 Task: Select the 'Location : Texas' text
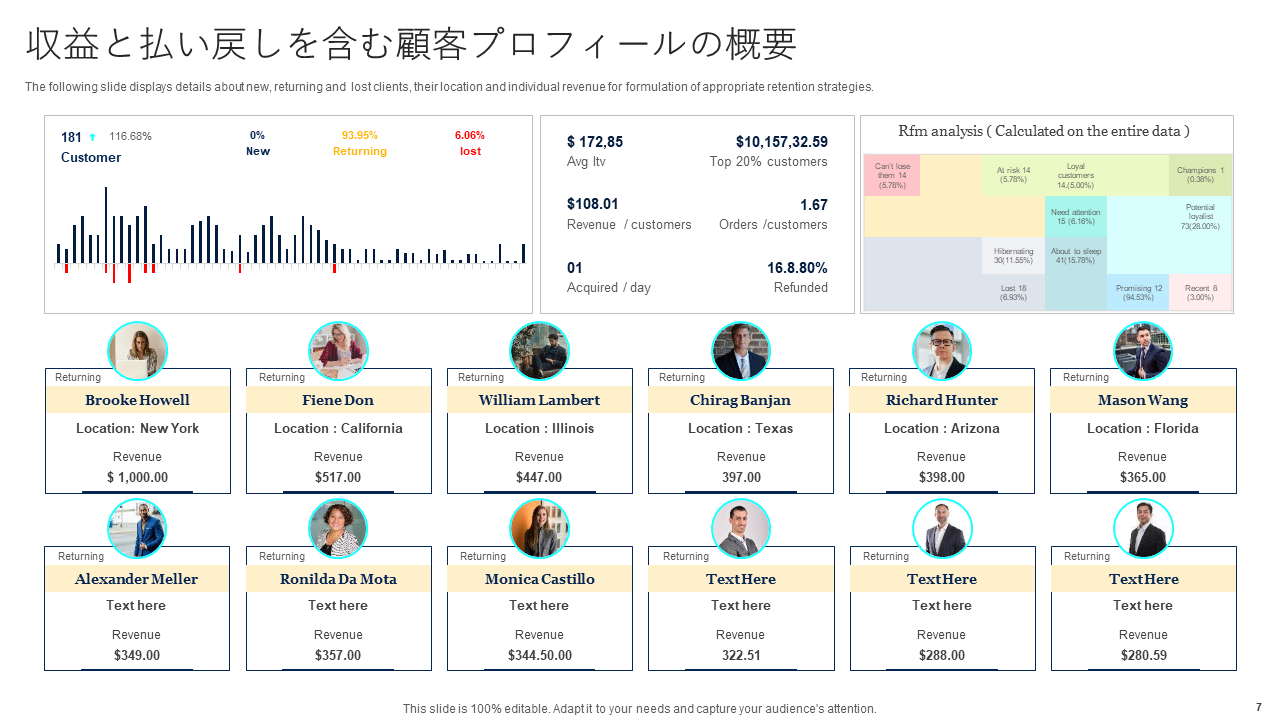click(x=740, y=428)
